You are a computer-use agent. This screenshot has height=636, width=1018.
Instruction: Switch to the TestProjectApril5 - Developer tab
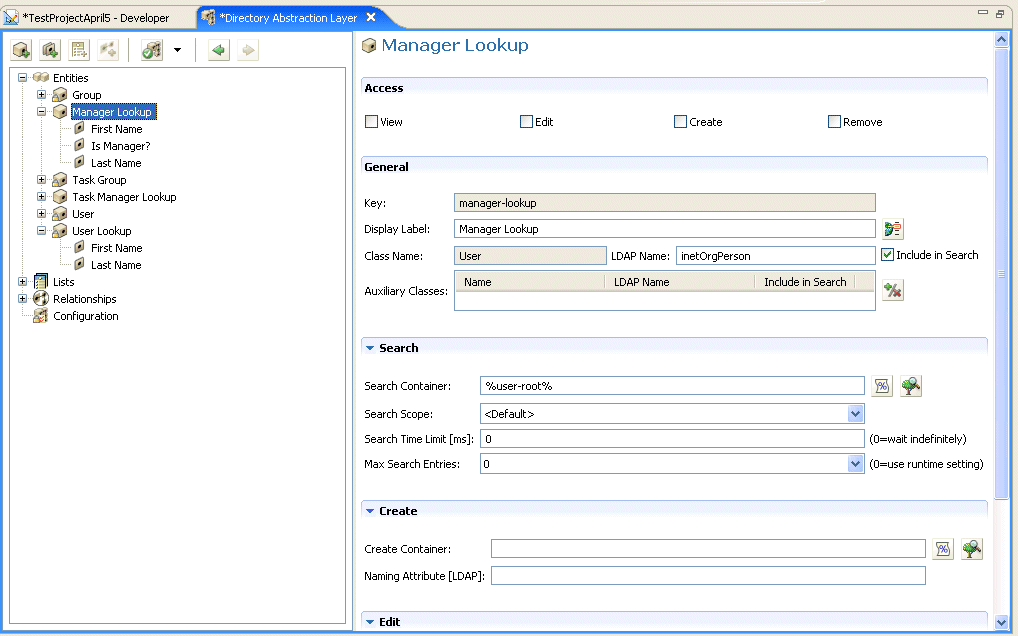(95, 18)
